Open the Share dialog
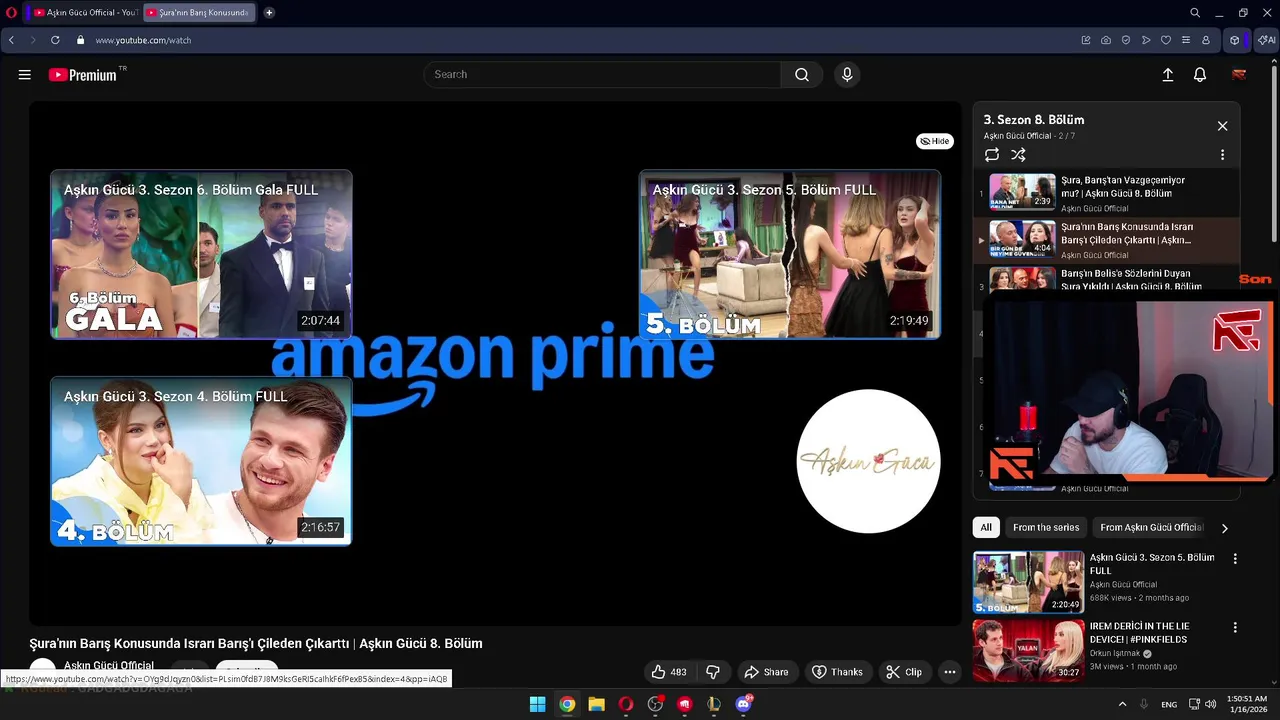The width and height of the screenshot is (1280, 720). [x=766, y=672]
